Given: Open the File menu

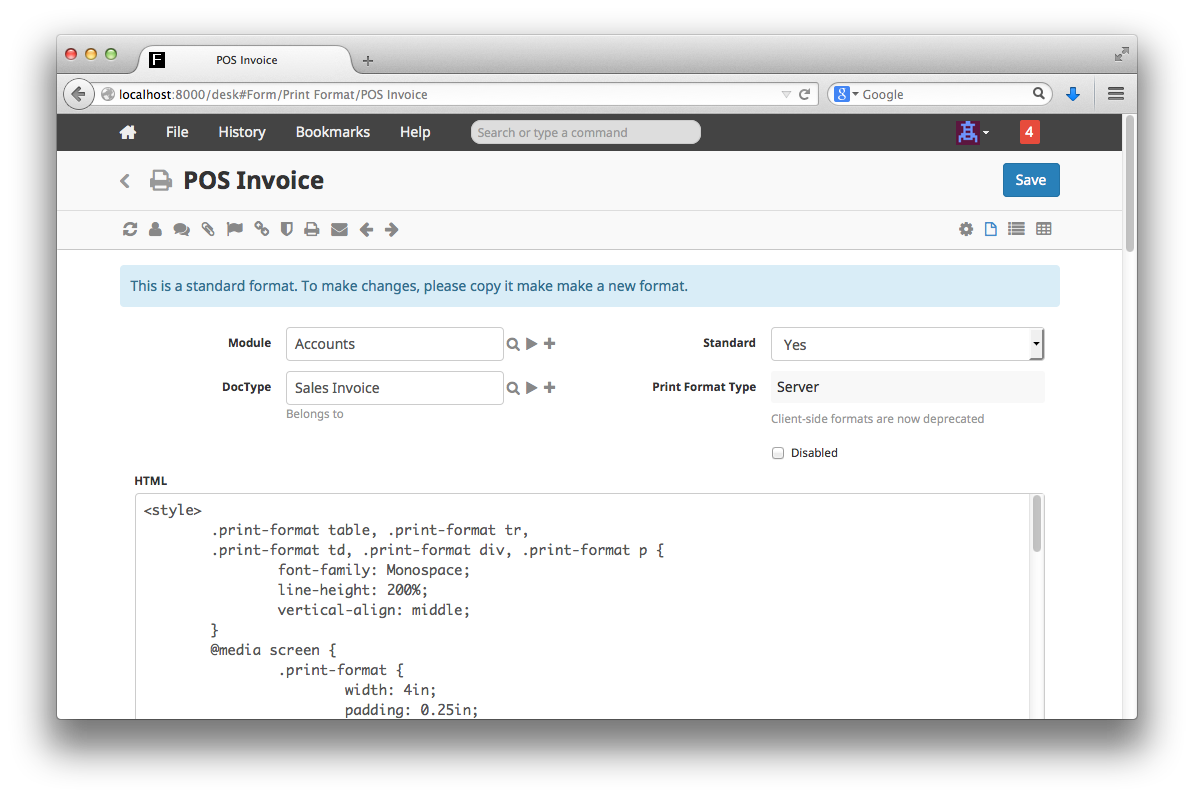Looking at the screenshot, I should (177, 132).
